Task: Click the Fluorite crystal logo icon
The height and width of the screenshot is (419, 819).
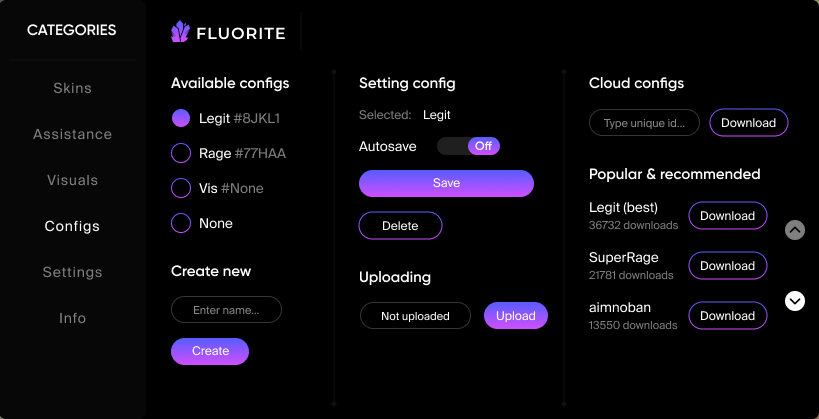Action: tap(180, 33)
